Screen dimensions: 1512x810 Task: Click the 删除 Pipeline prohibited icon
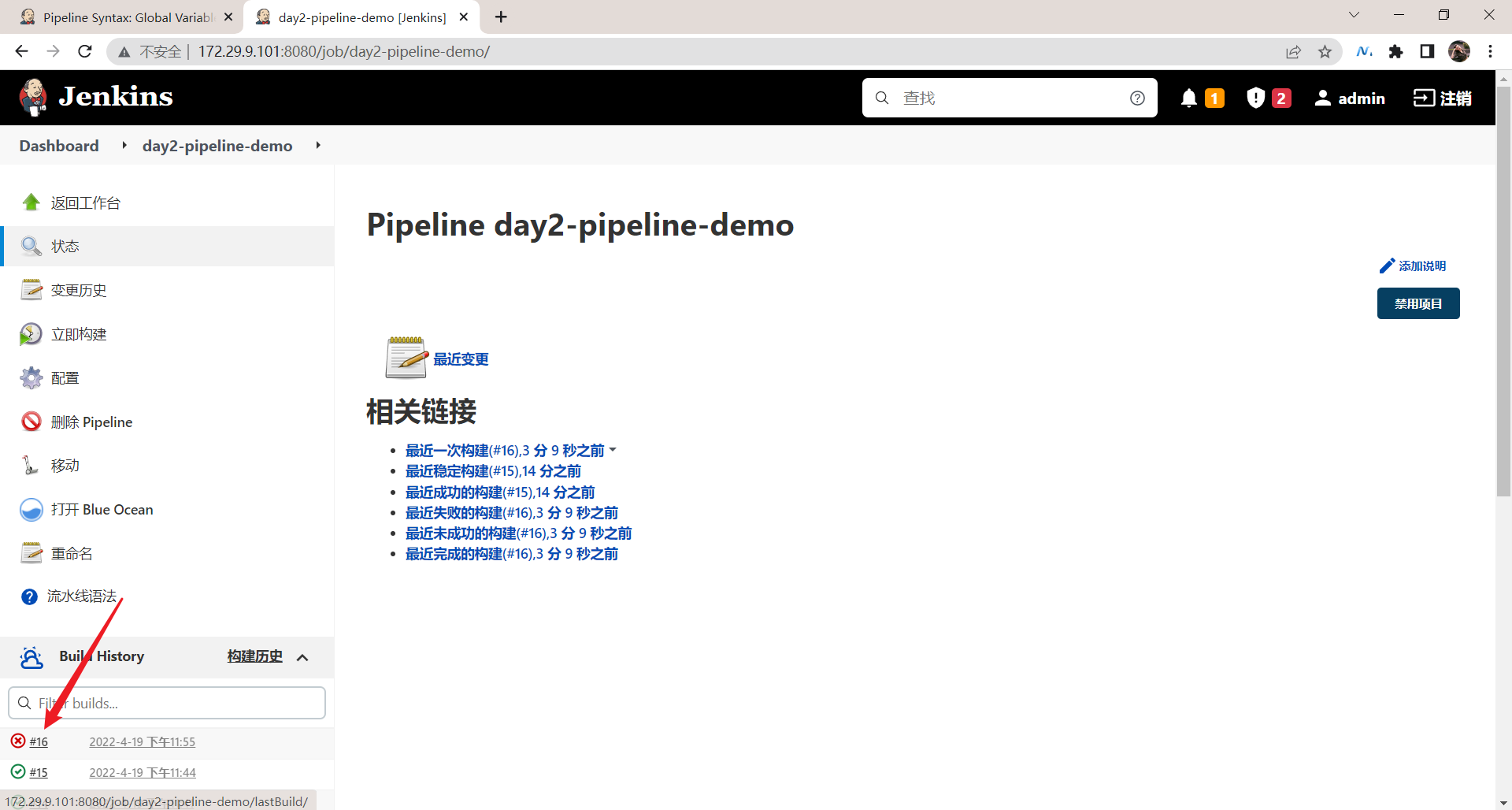31,422
